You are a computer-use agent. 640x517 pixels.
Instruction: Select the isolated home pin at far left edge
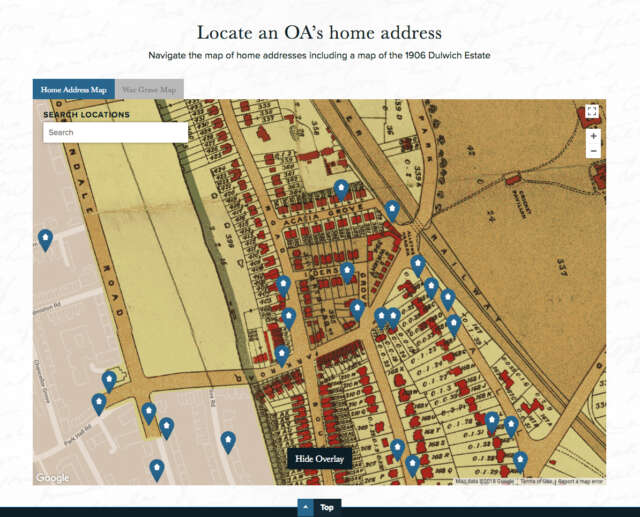click(x=45, y=240)
